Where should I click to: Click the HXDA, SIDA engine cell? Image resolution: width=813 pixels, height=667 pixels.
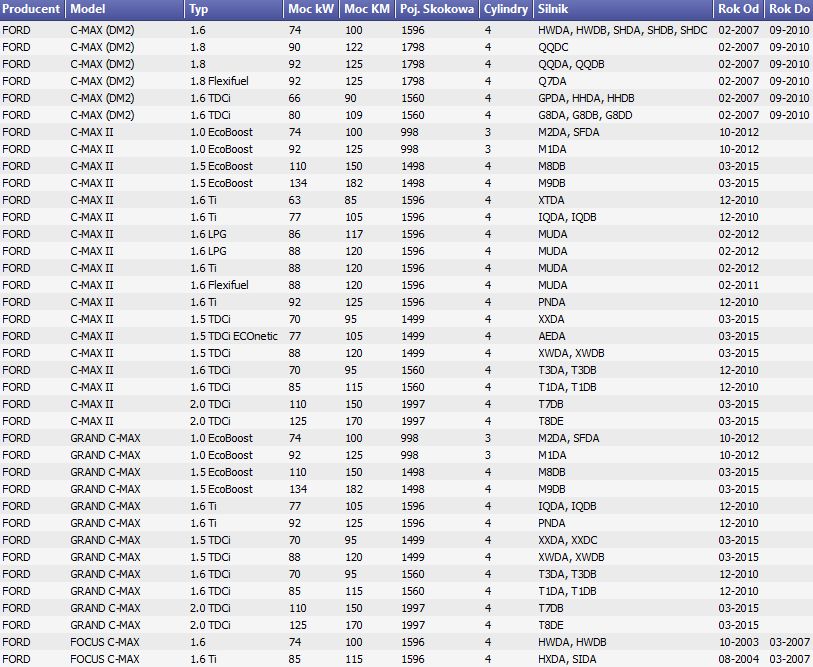(567, 660)
